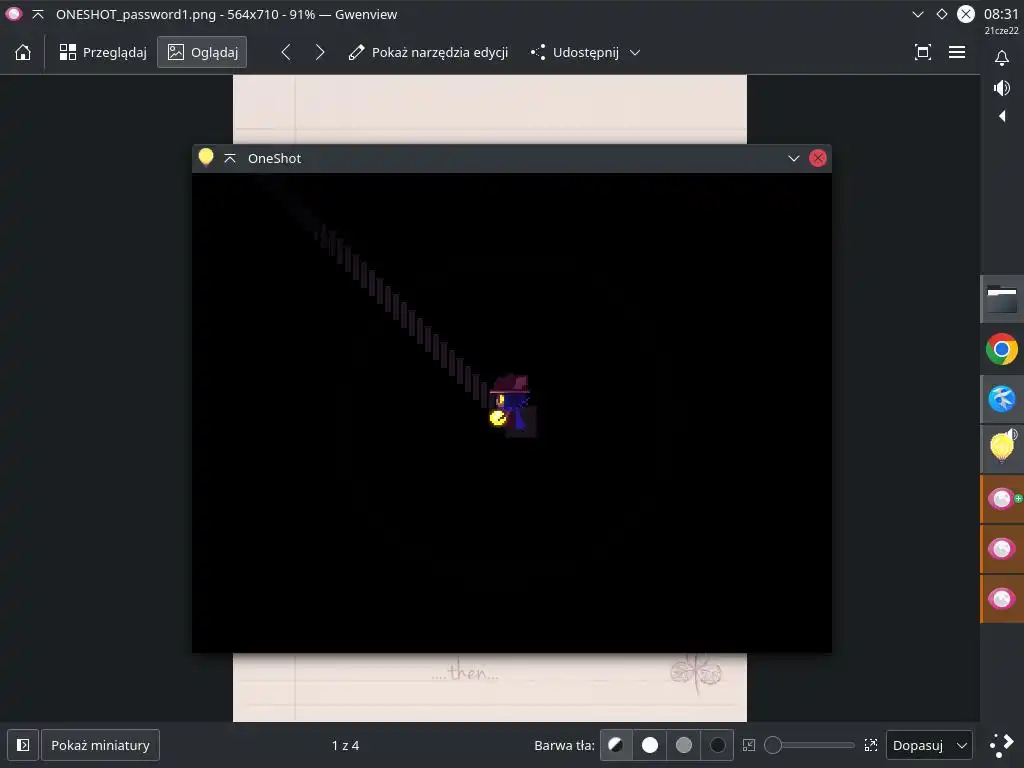Click the zoom slider handle
Screen dimensions: 1024x768
(x=773, y=745)
